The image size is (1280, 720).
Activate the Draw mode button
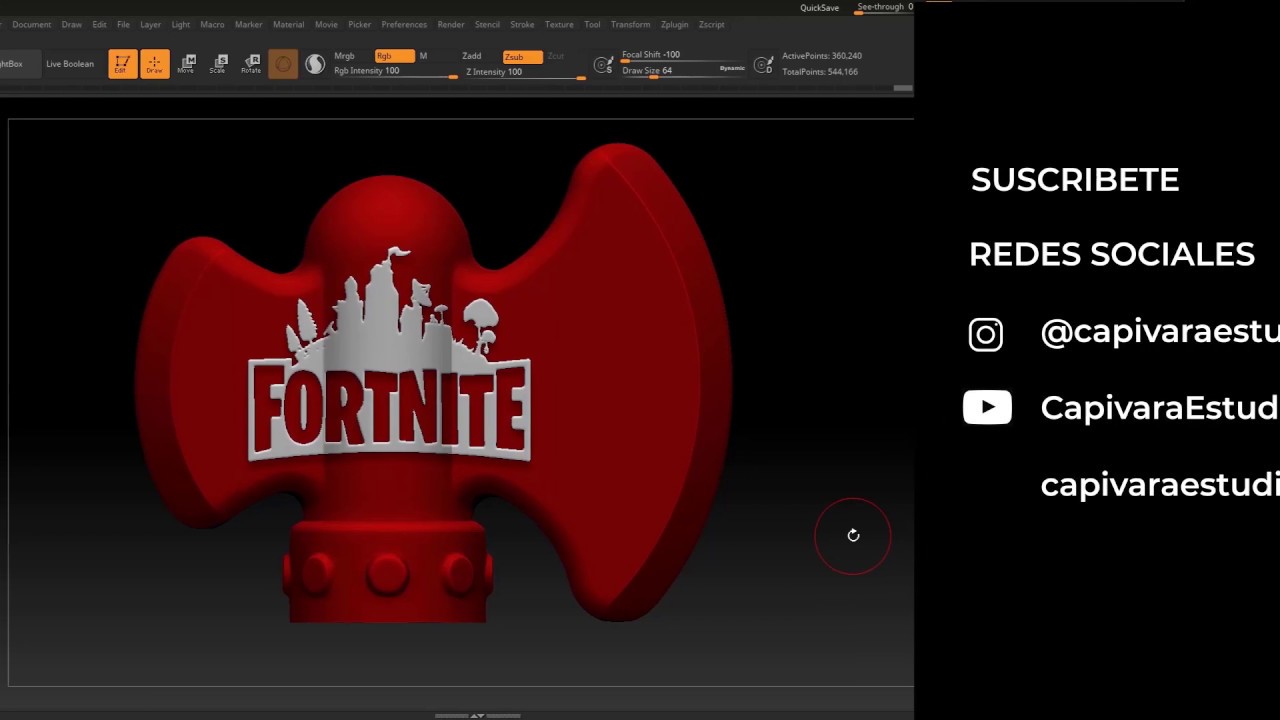point(154,64)
